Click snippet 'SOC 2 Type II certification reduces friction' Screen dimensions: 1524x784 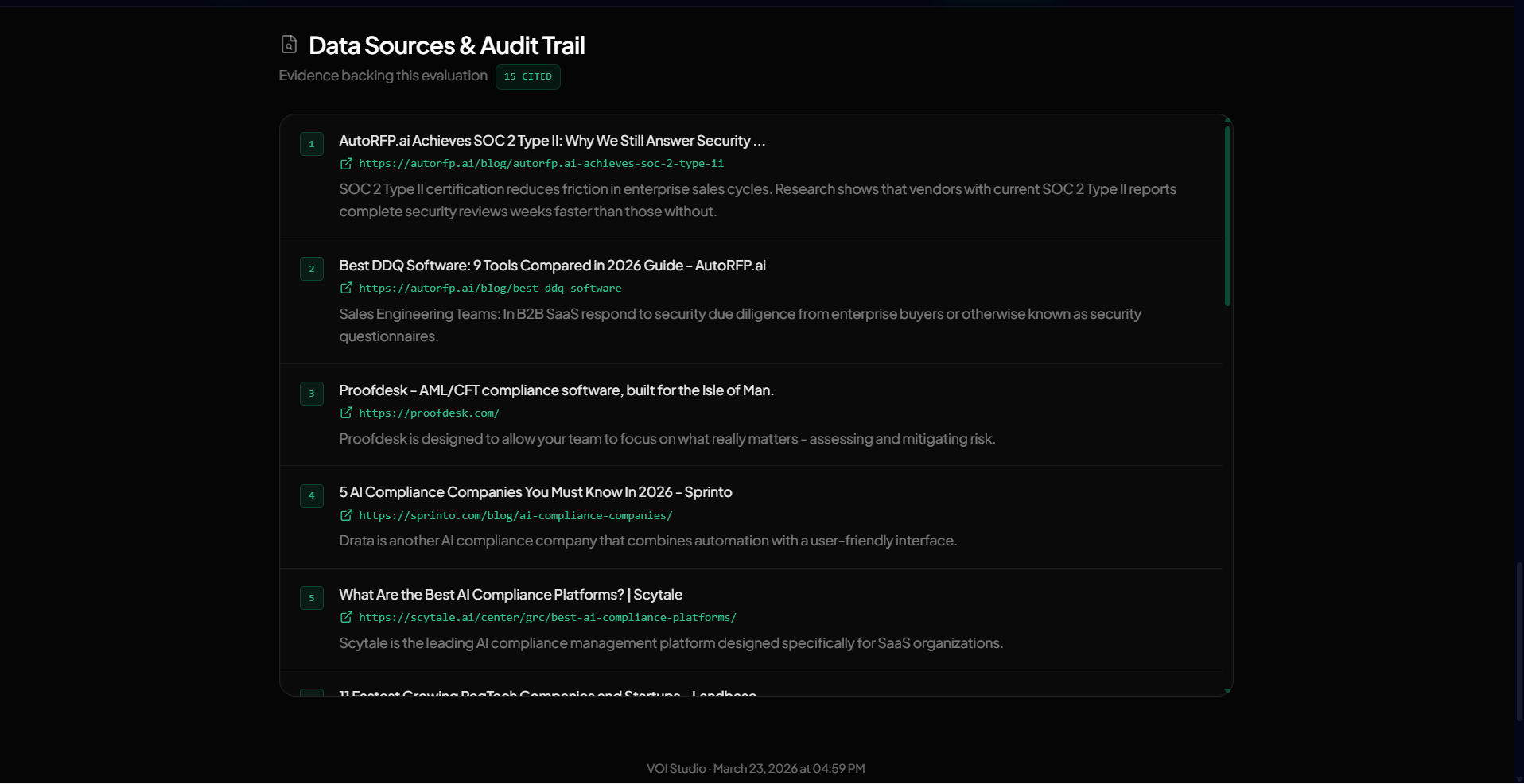pyautogui.click(x=757, y=200)
